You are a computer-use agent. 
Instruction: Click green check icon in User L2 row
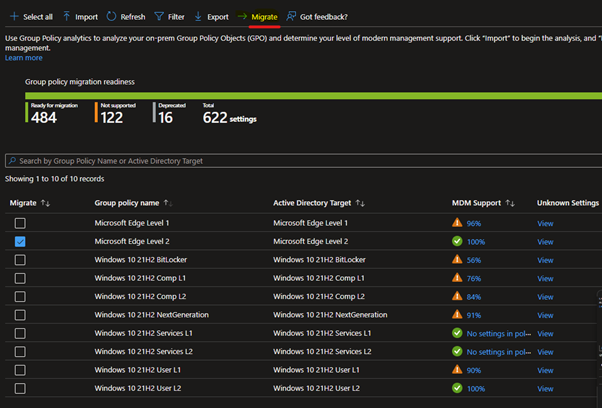point(457,388)
